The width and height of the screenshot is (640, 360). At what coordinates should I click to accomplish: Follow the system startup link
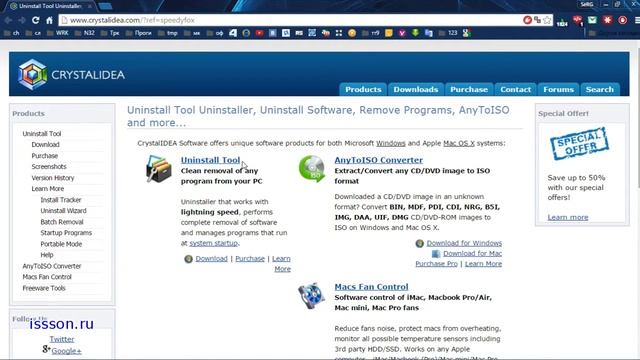click(x=213, y=243)
